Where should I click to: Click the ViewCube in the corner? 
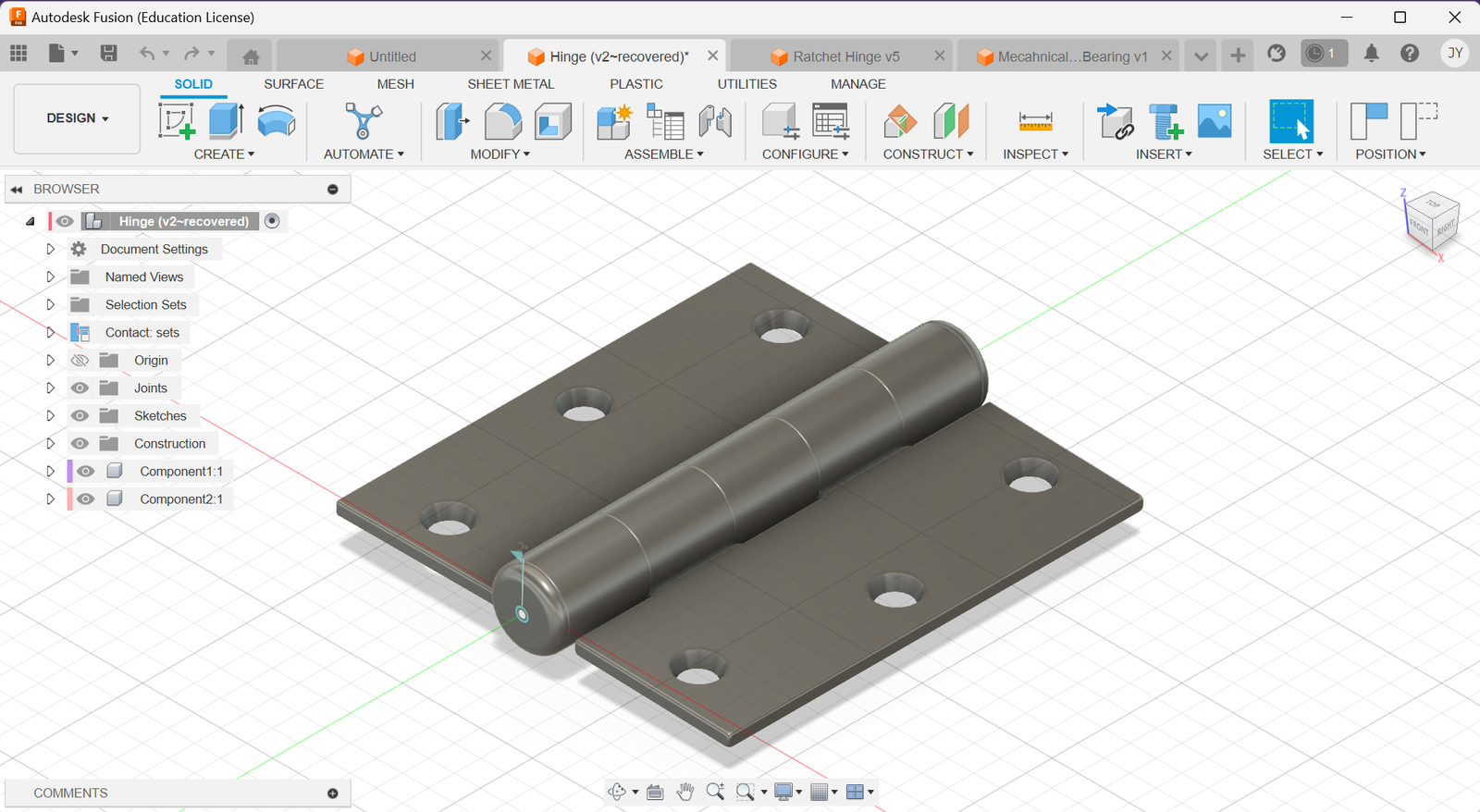pyautogui.click(x=1432, y=222)
